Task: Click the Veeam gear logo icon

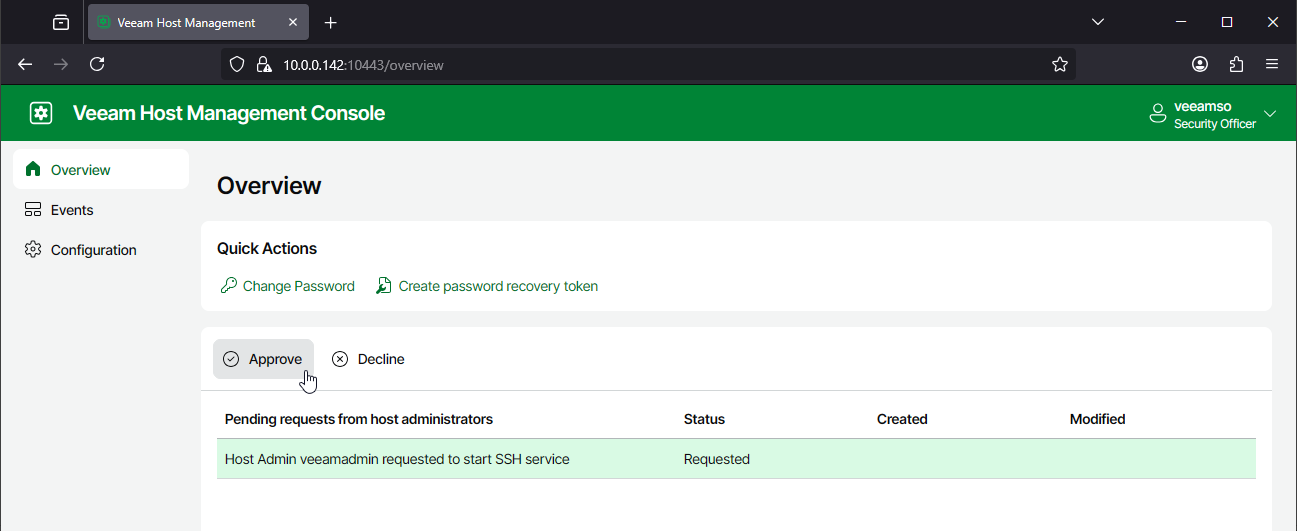Action: (40, 113)
